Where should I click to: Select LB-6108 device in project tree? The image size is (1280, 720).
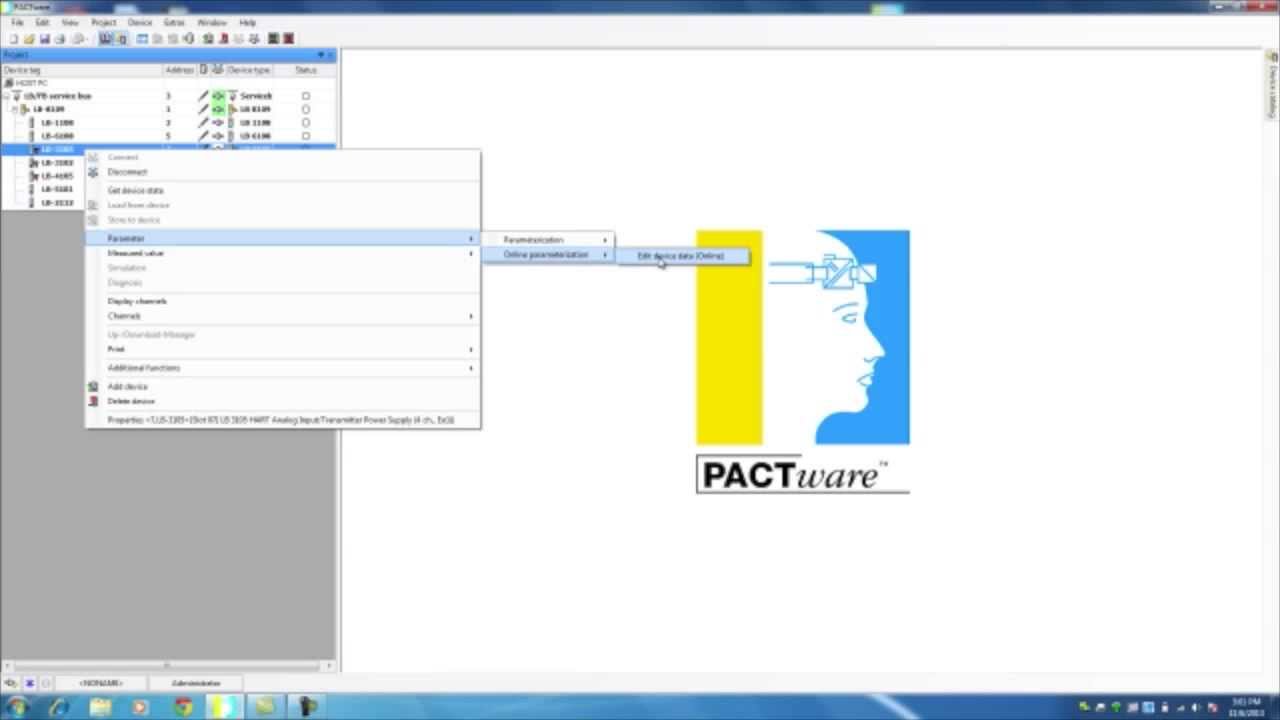click(x=57, y=136)
